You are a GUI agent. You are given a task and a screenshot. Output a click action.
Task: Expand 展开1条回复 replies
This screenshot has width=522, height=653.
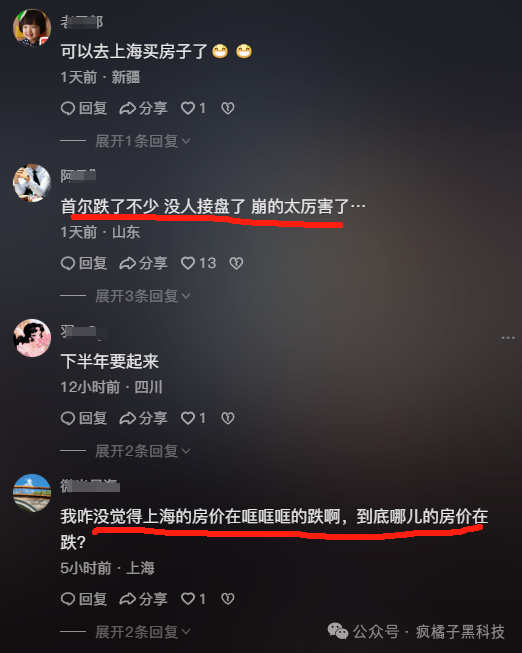[x=142, y=141]
